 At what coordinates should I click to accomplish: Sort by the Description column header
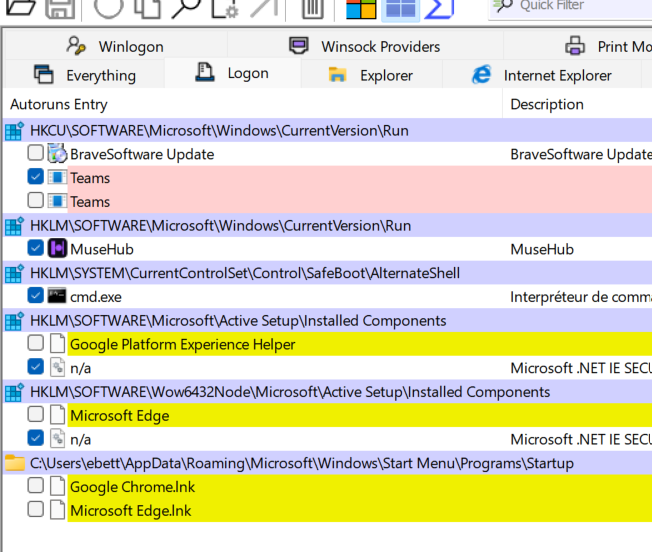click(x=577, y=104)
